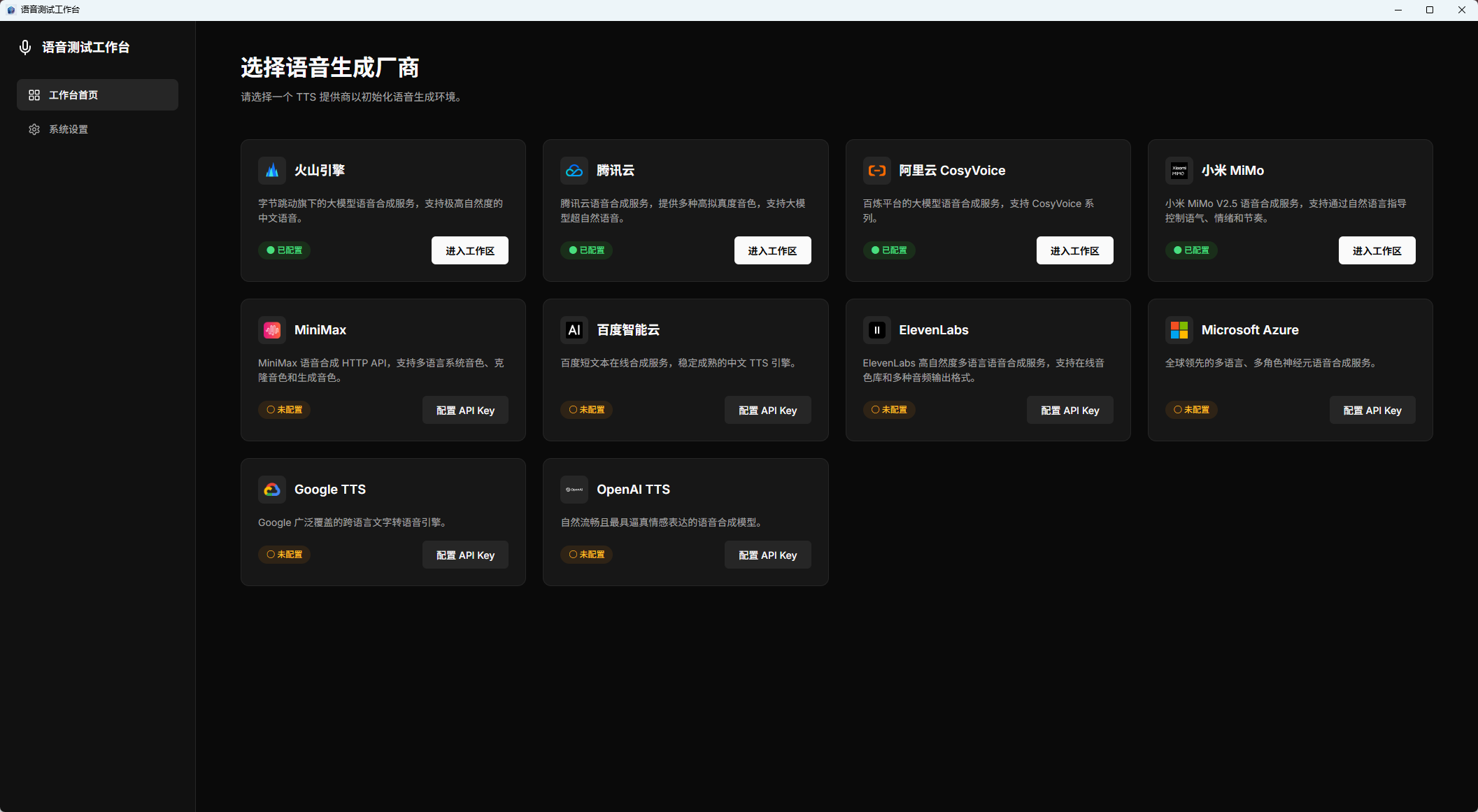
Task: Click the 未配置 badge on the Microsoft Azure card
Action: [x=1191, y=410]
